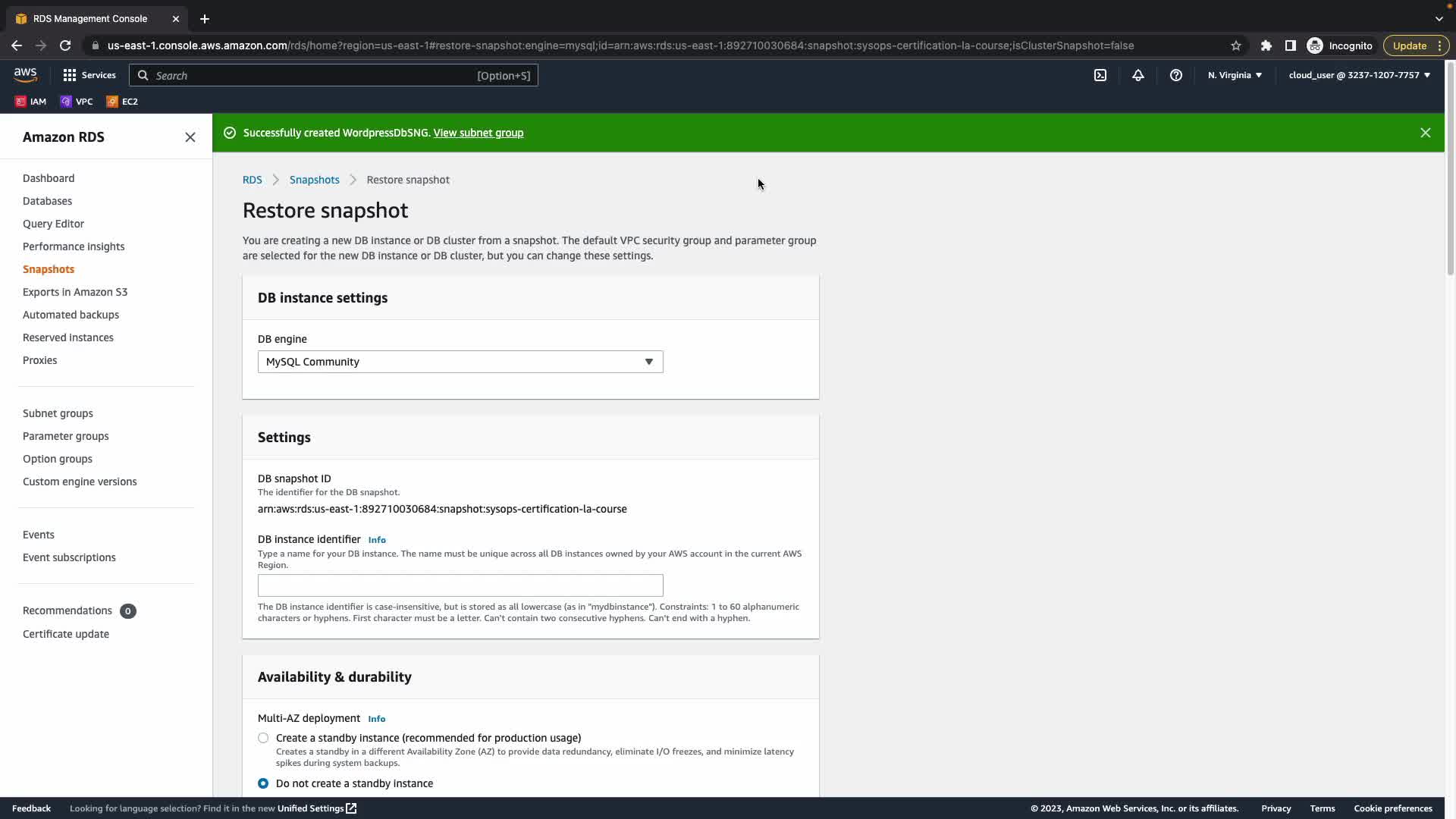Screen dimensions: 1456x819
Task: Open the IAM shortcut in favorites bar
Action: pyautogui.click(x=30, y=102)
